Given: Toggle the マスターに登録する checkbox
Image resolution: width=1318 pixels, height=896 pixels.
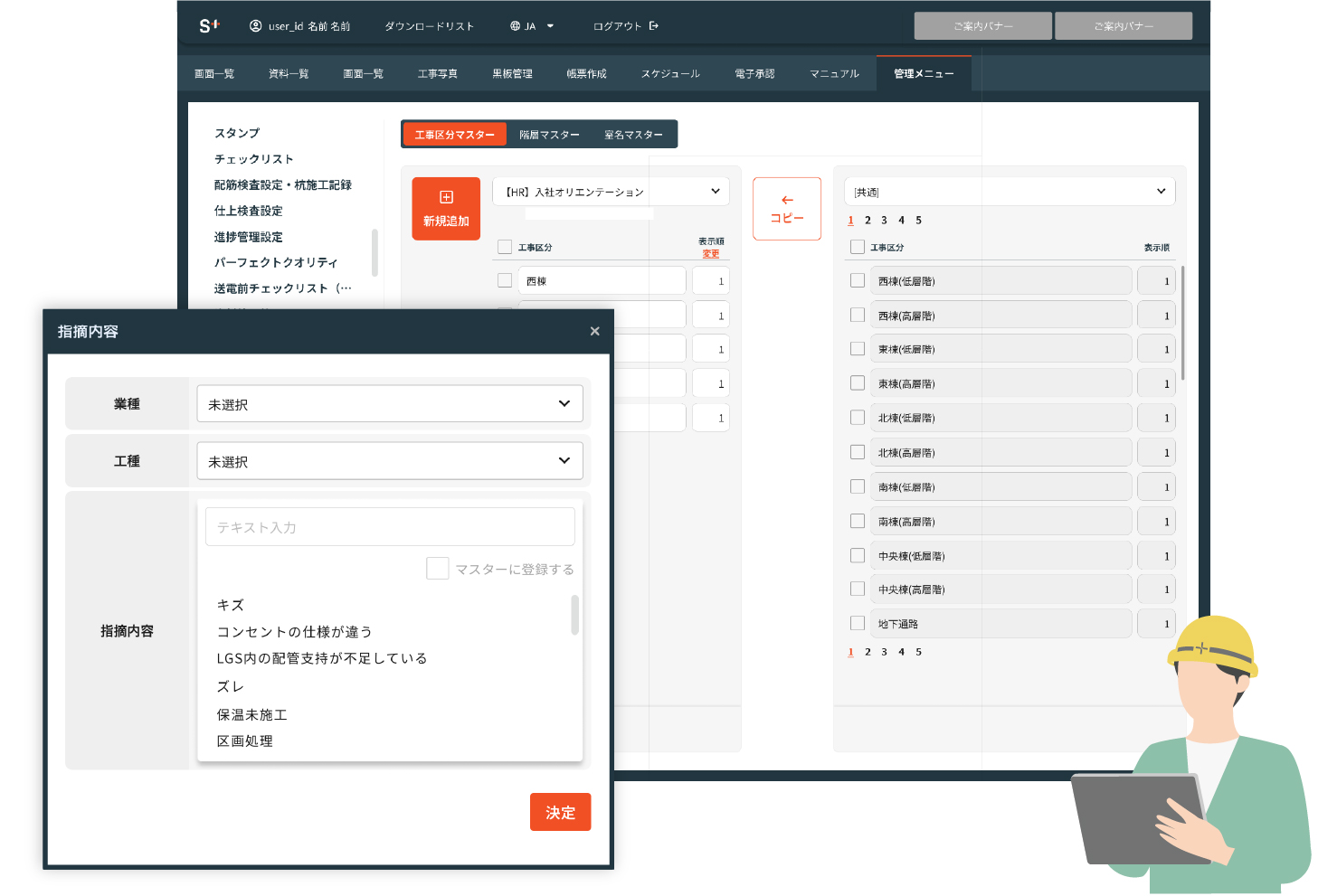Looking at the screenshot, I should click(438, 569).
